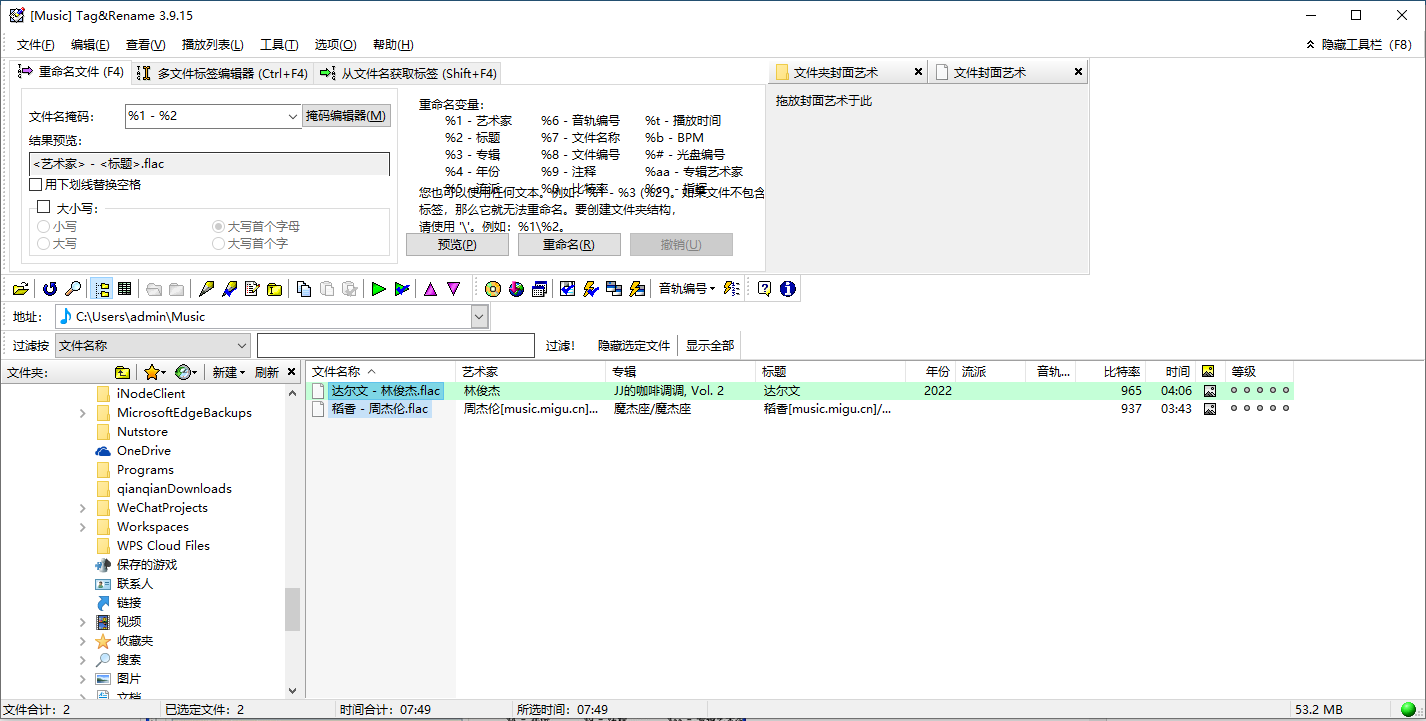Click the folder-up icon in folder panel
The width and height of the screenshot is (1426, 721).
[x=122, y=372]
